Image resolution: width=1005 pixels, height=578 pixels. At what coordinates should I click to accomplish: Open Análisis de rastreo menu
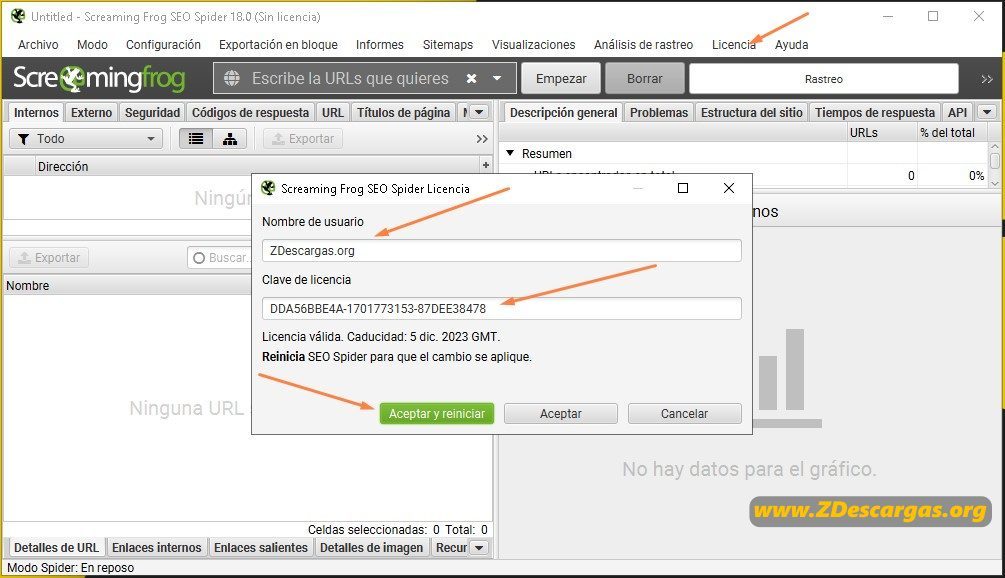point(643,45)
